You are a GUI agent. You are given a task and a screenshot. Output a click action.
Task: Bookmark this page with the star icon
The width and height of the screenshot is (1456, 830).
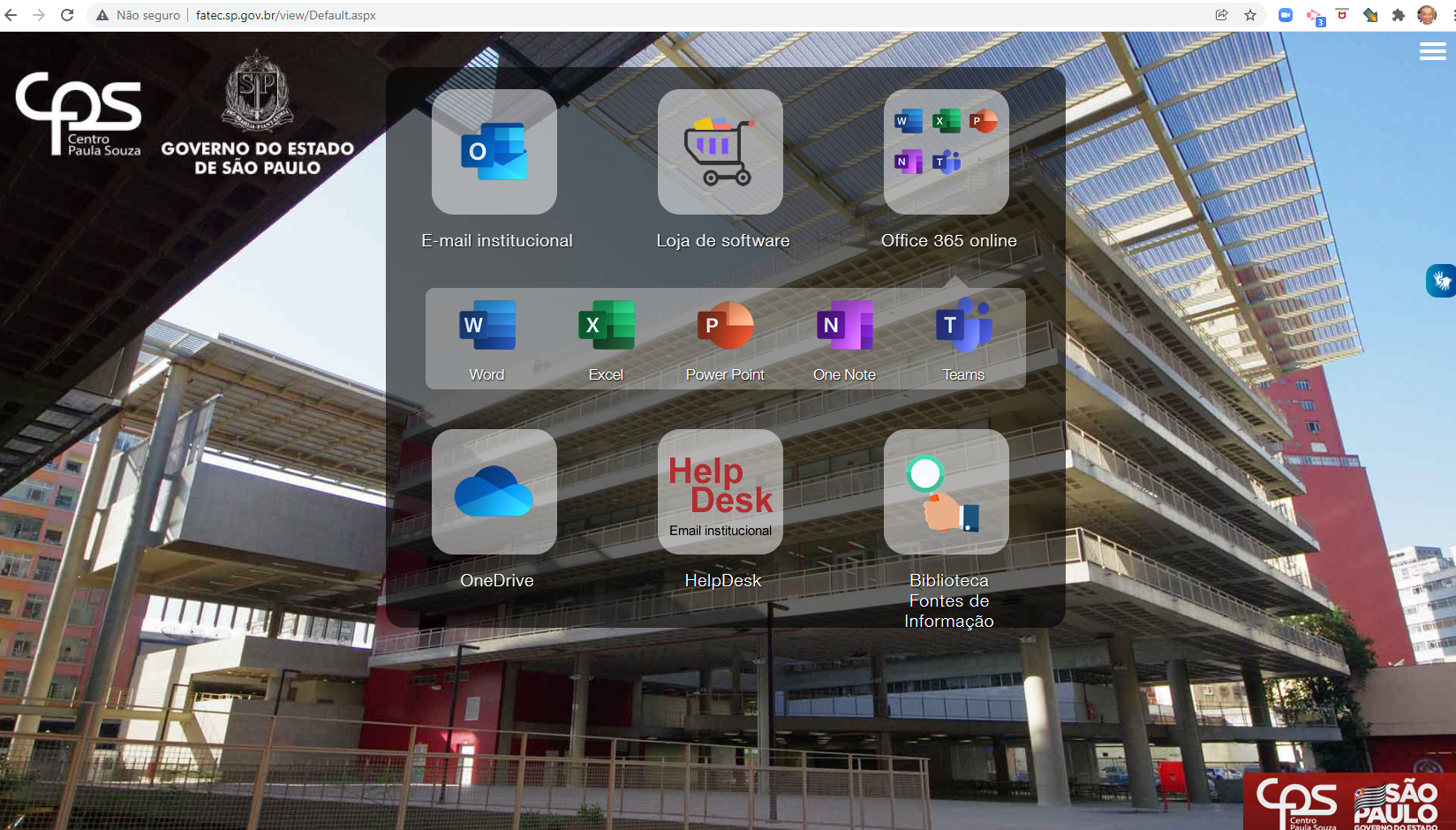click(x=1250, y=15)
